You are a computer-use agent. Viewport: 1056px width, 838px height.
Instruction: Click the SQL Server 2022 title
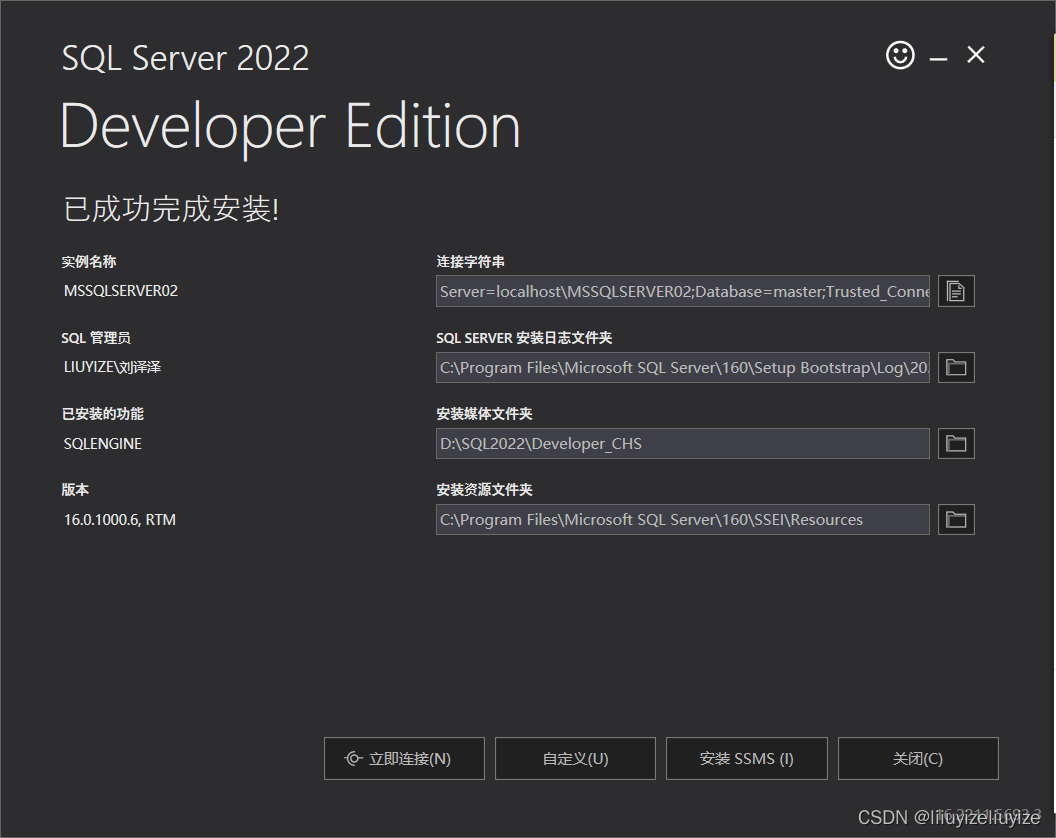185,58
